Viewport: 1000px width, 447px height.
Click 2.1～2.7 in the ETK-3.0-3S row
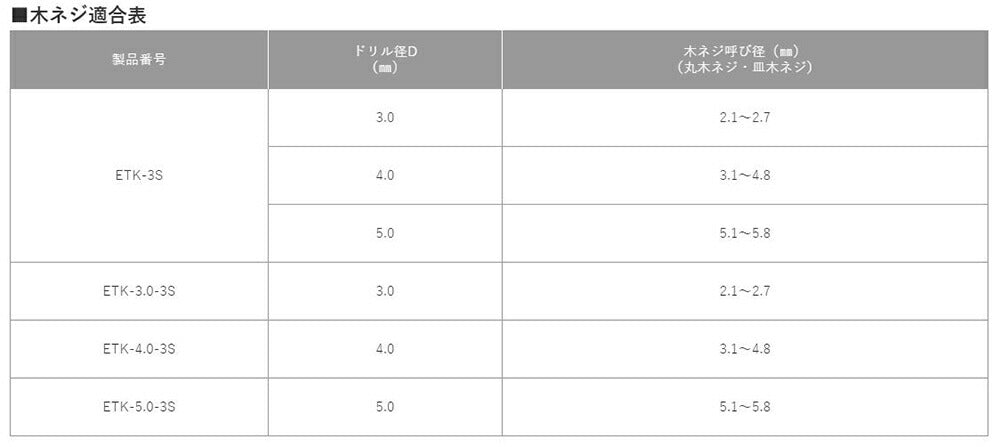click(743, 291)
